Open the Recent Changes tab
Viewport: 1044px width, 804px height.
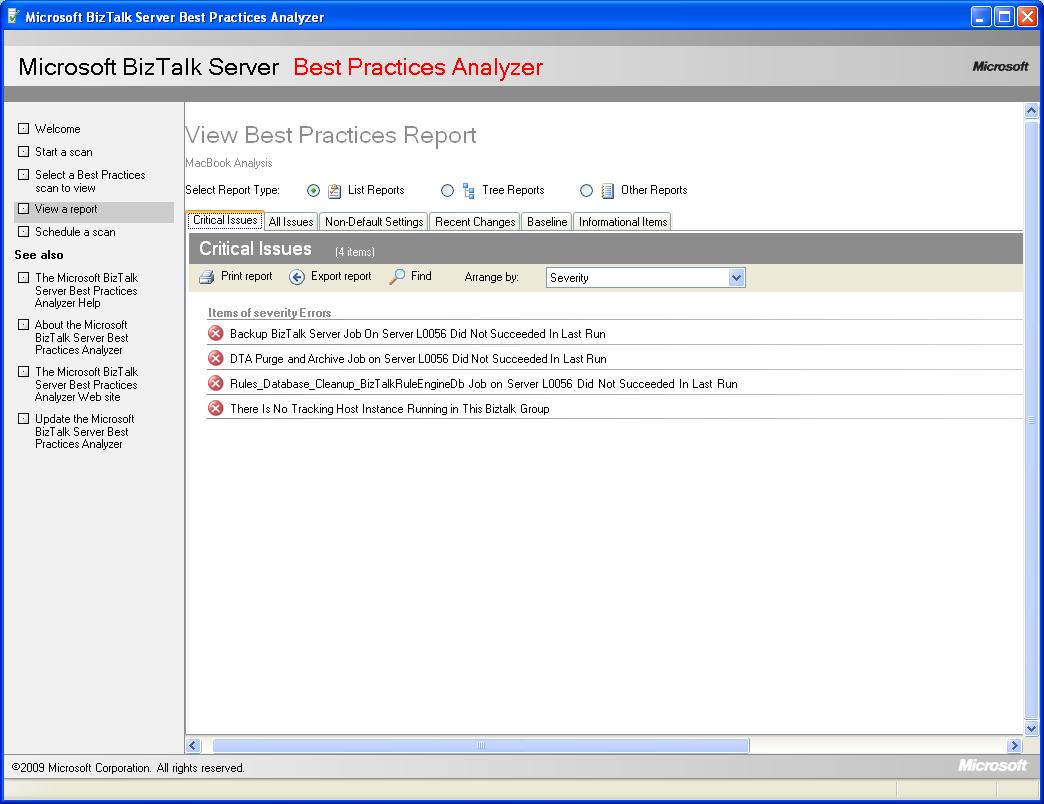click(x=475, y=222)
